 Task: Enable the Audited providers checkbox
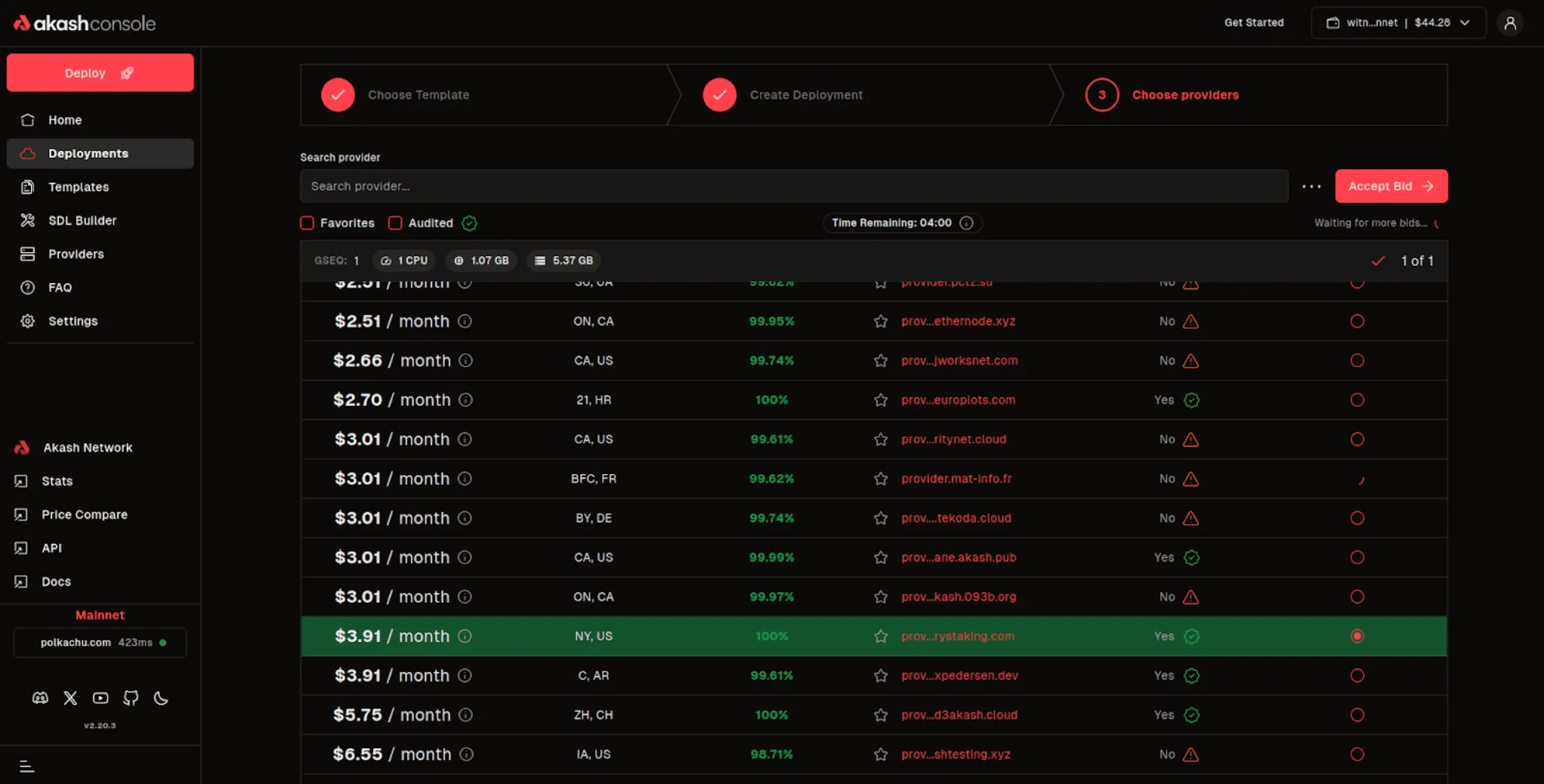(x=394, y=223)
